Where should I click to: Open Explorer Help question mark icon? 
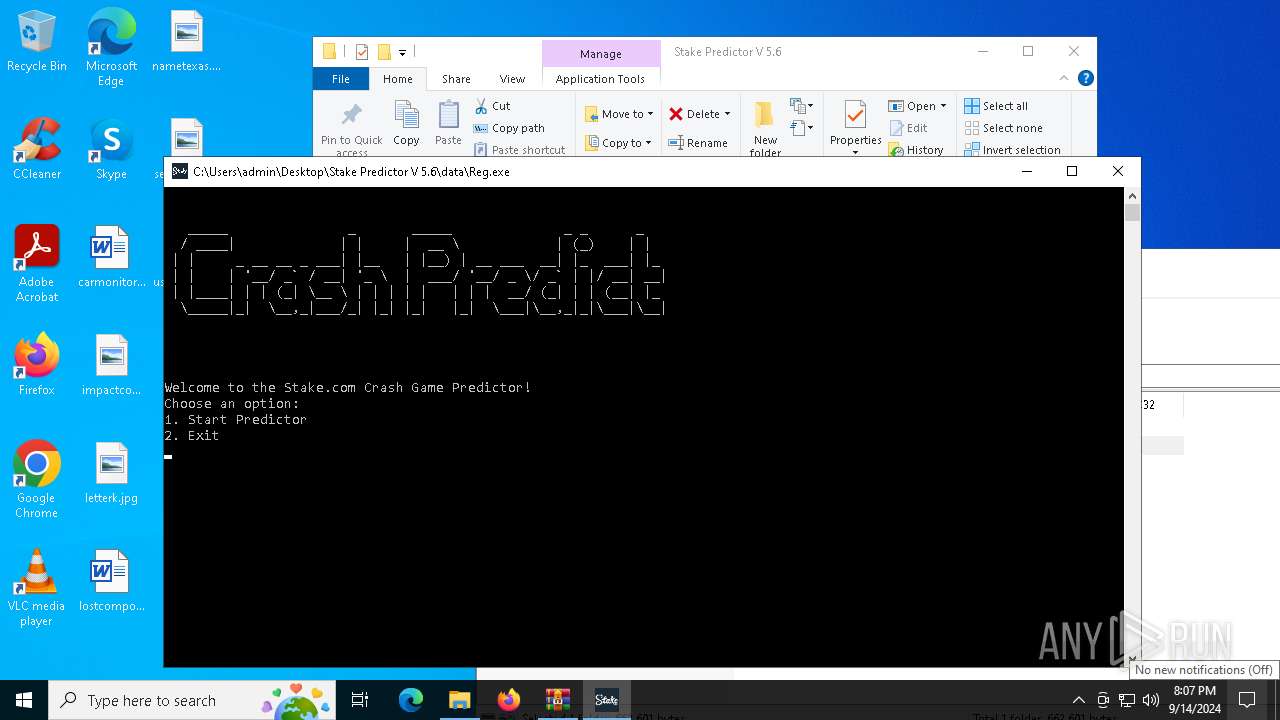click(x=1086, y=78)
